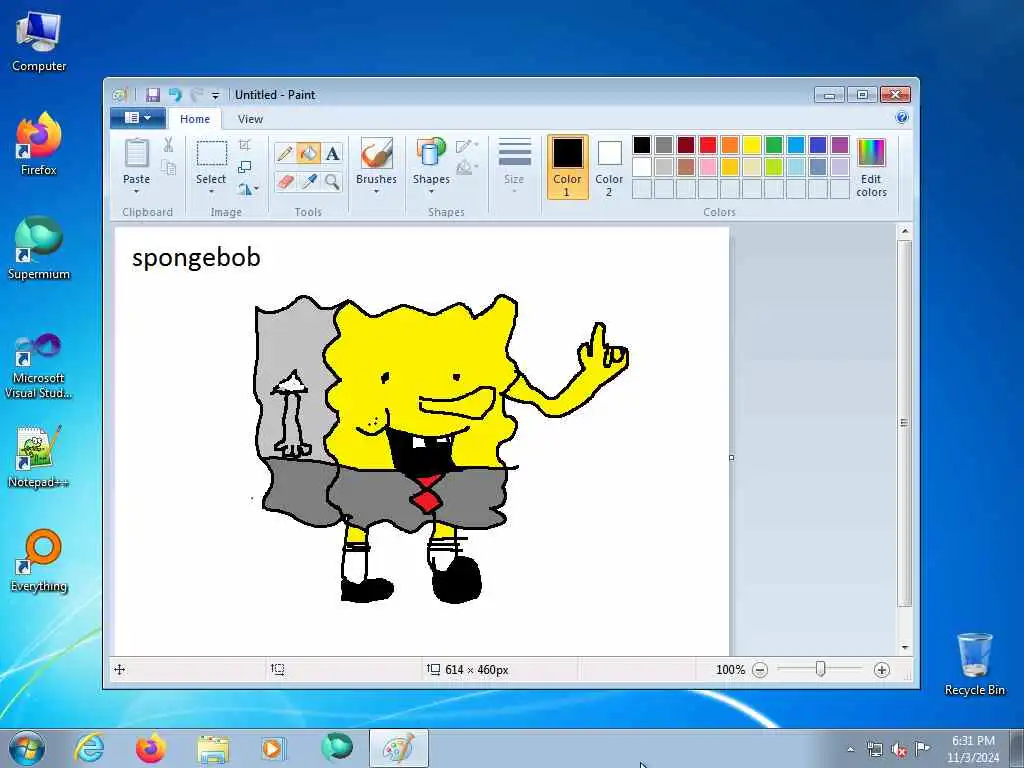The width and height of the screenshot is (1024, 768).
Task: Click the Windows Explorer taskbar folder icon
Action: pyautogui.click(x=213, y=748)
